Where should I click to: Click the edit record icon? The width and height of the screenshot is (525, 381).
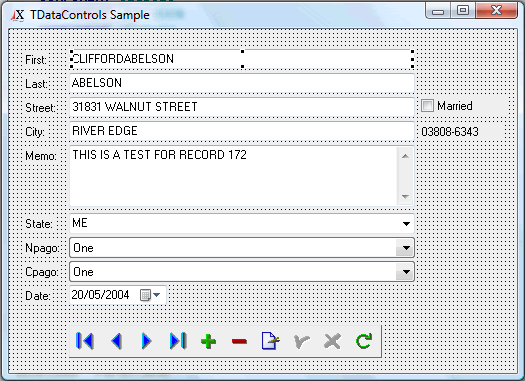coord(271,341)
